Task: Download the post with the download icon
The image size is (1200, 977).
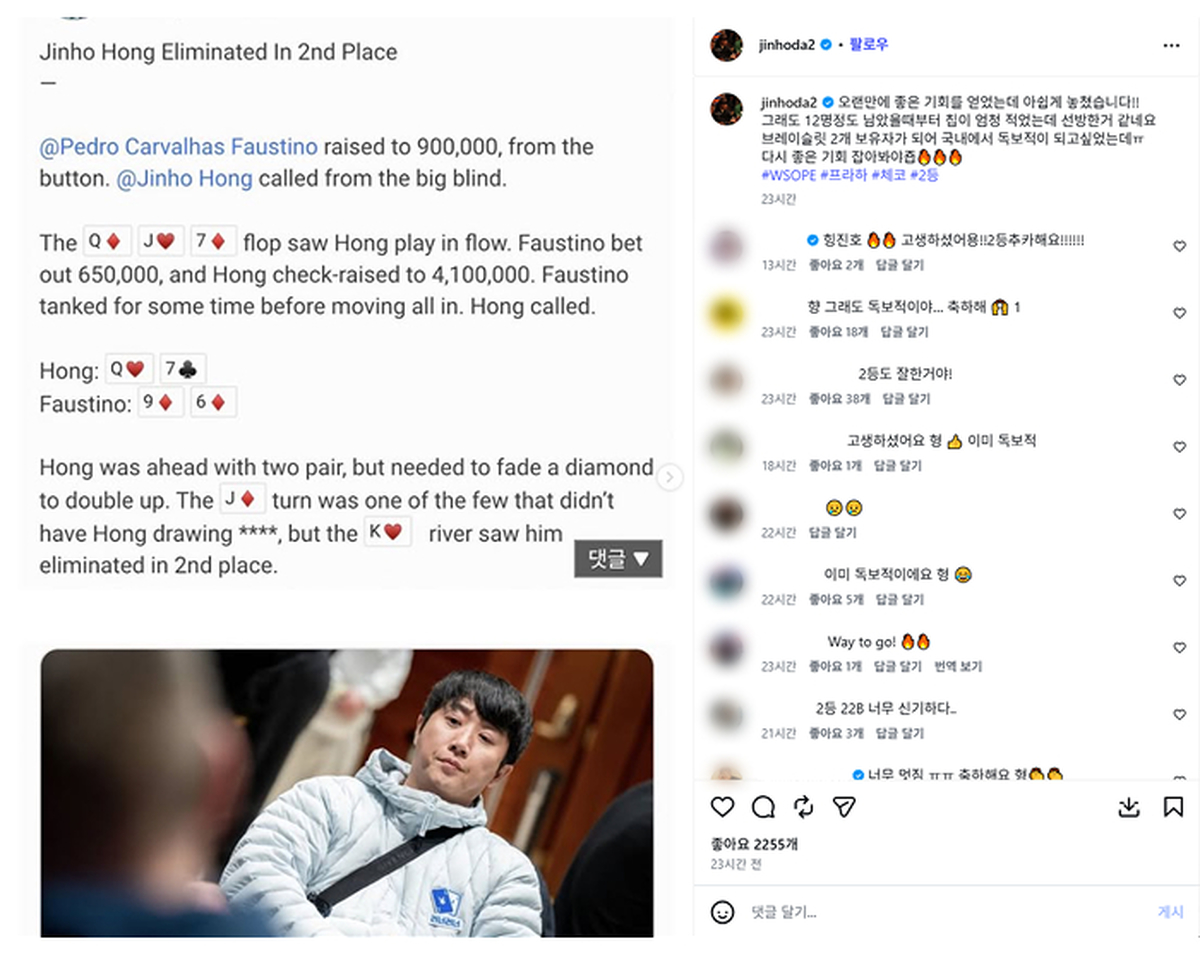Action: (x=1129, y=807)
